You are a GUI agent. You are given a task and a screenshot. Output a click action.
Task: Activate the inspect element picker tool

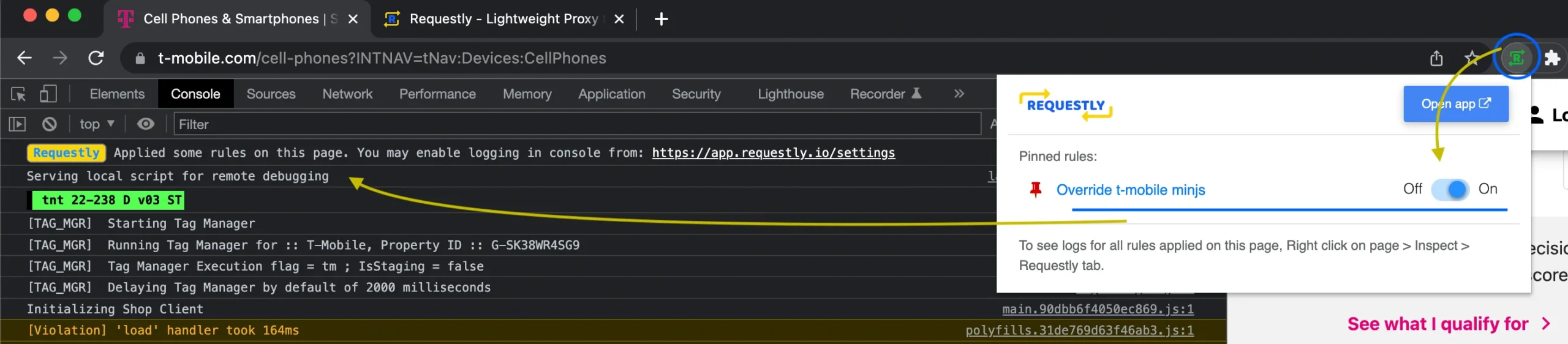[x=18, y=94]
